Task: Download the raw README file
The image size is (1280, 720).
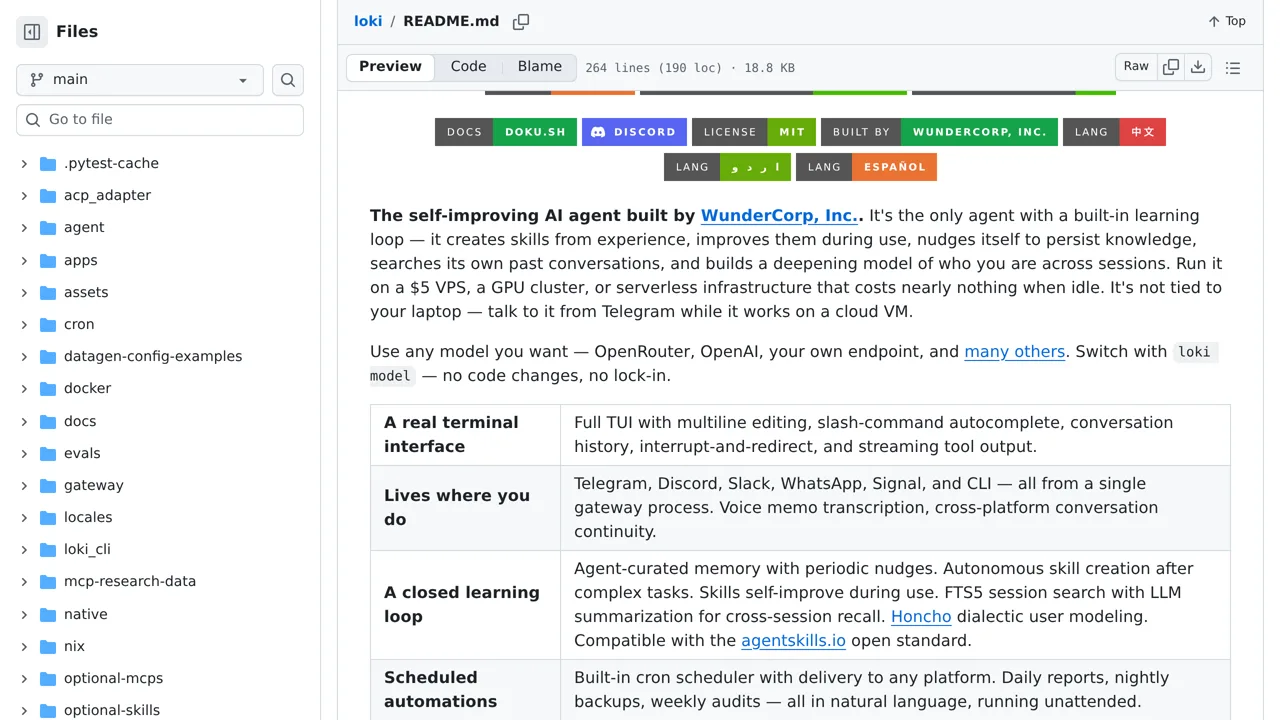Action: pyautogui.click(x=1198, y=67)
